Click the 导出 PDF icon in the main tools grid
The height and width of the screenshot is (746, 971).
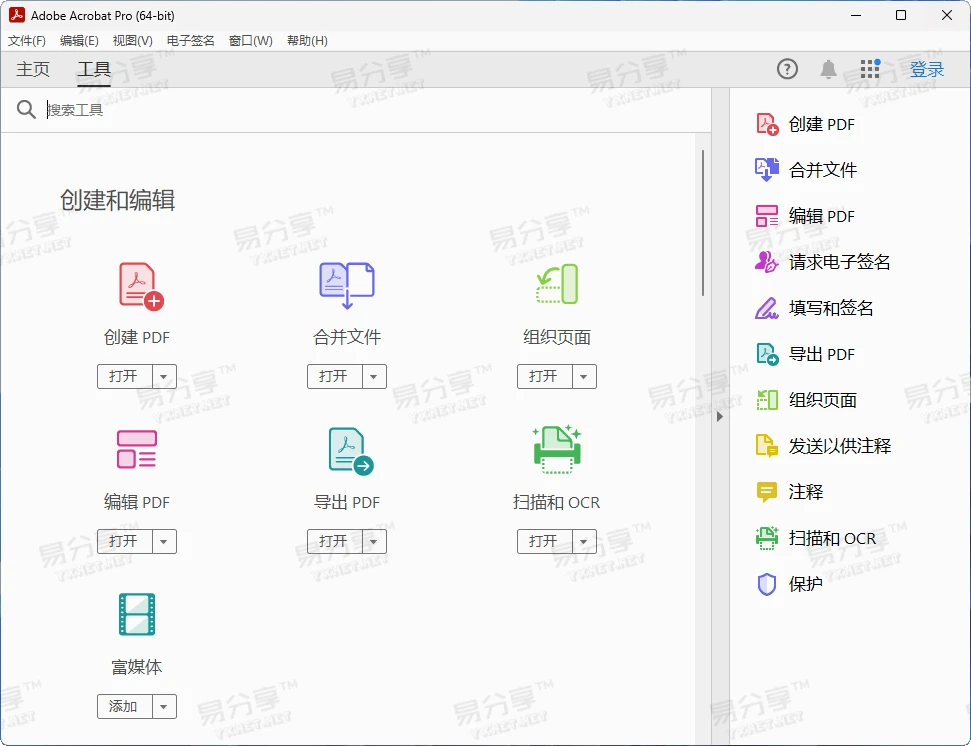[351, 451]
